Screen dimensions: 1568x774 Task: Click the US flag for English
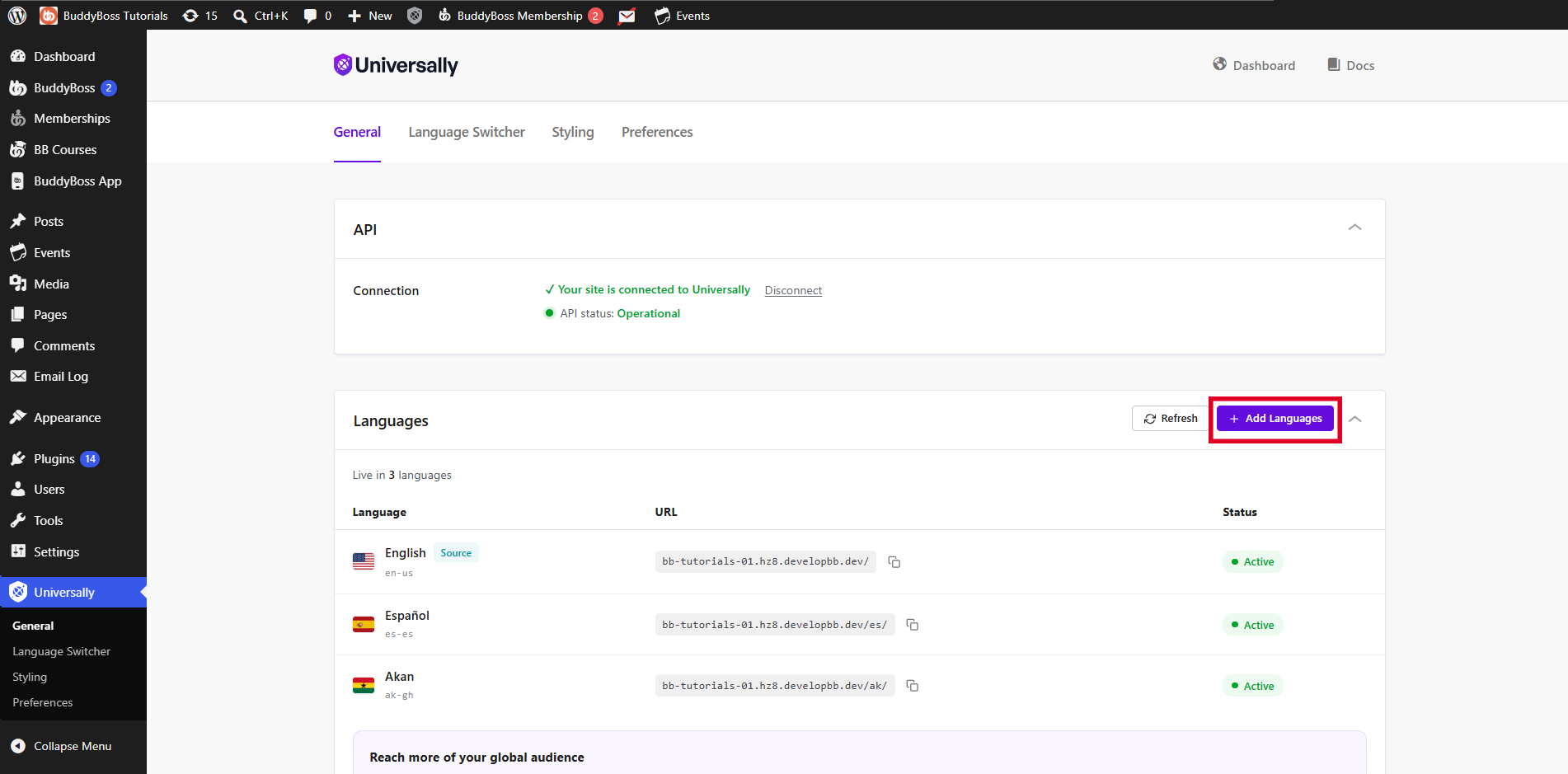pyautogui.click(x=364, y=561)
